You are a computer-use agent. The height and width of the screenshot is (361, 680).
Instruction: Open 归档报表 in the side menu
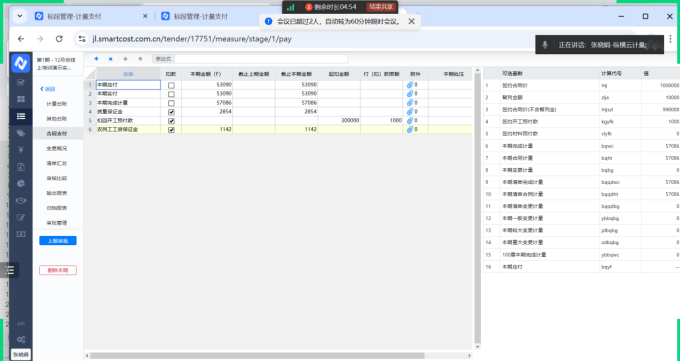[57, 208]
